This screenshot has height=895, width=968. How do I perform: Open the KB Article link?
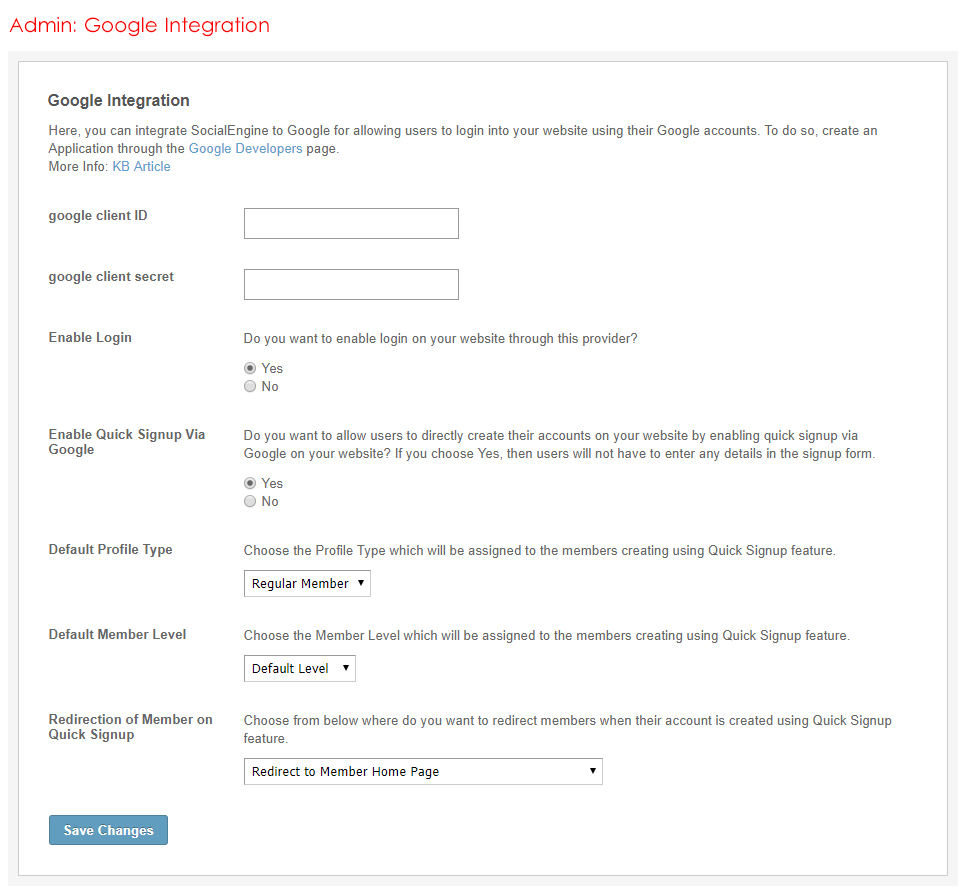pyautogui.click(x=141, y=167)
